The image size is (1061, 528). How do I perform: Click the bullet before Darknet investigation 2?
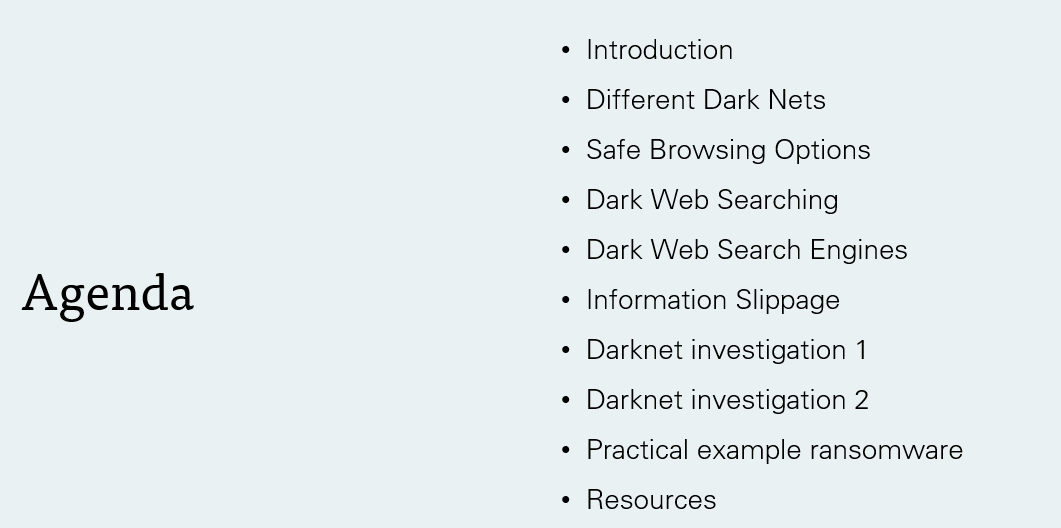coord(566,400)
